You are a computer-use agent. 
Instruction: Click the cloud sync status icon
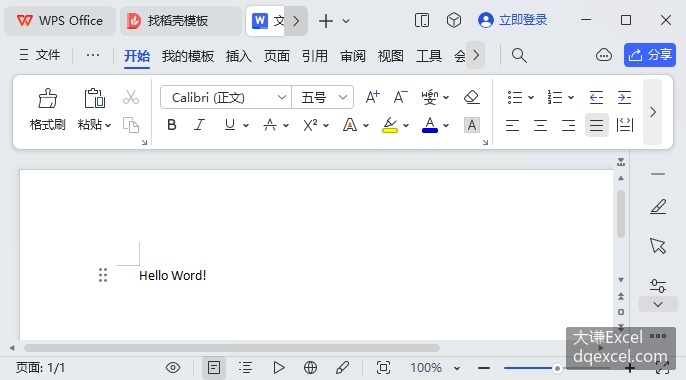[604, 55]
